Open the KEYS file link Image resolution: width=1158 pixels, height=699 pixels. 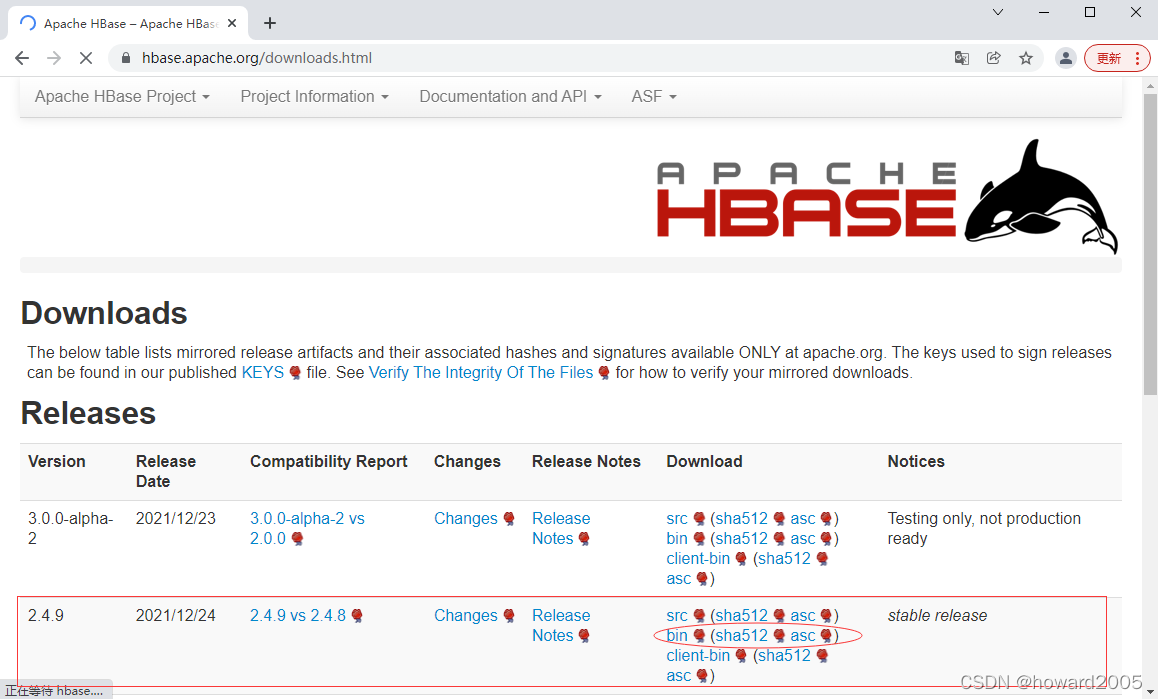[x=263, y=372]
